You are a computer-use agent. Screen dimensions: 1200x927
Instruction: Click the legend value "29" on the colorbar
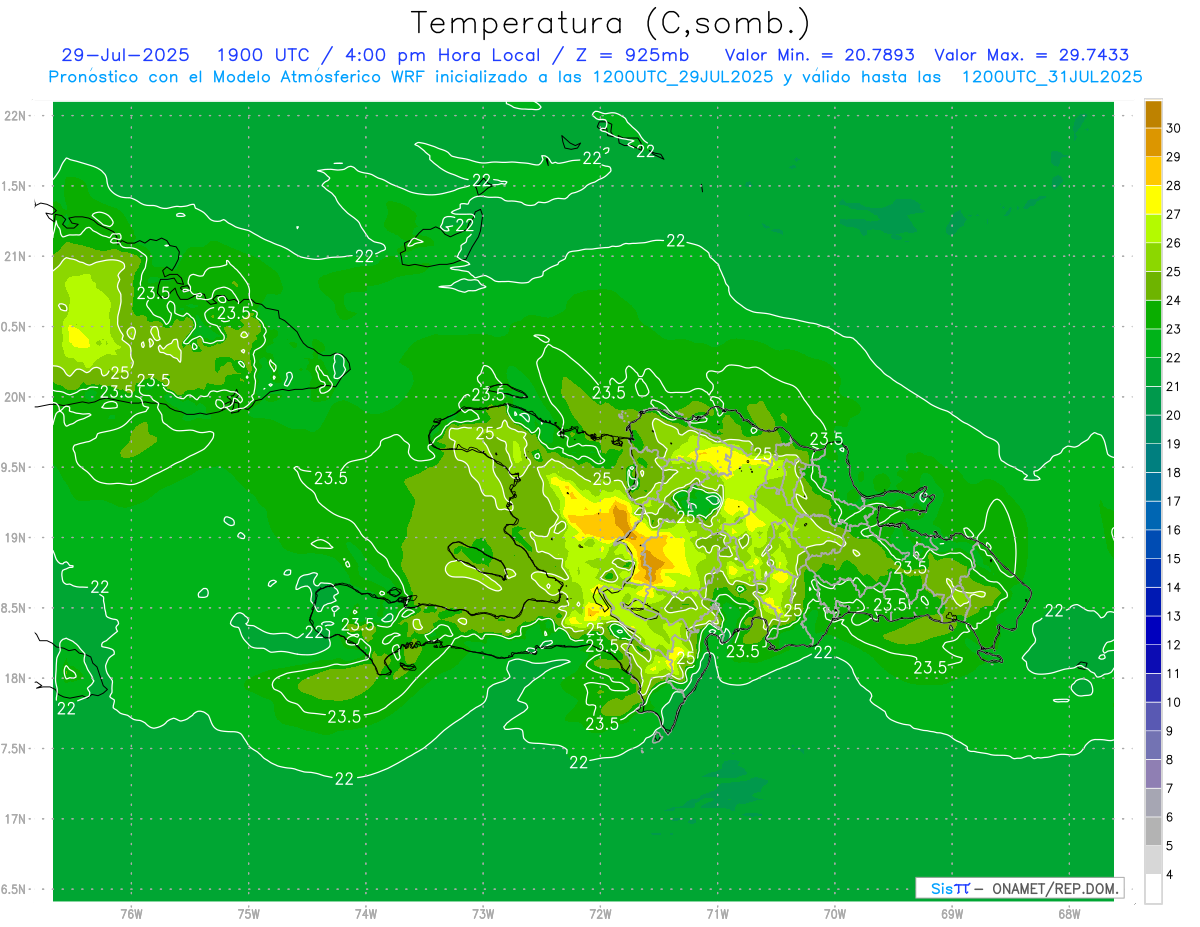1174,157
